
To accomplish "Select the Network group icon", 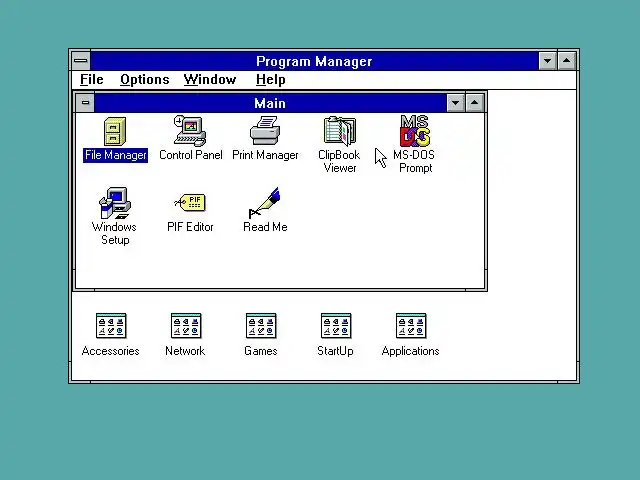I will pyautogui.click(x=186, y=326).
